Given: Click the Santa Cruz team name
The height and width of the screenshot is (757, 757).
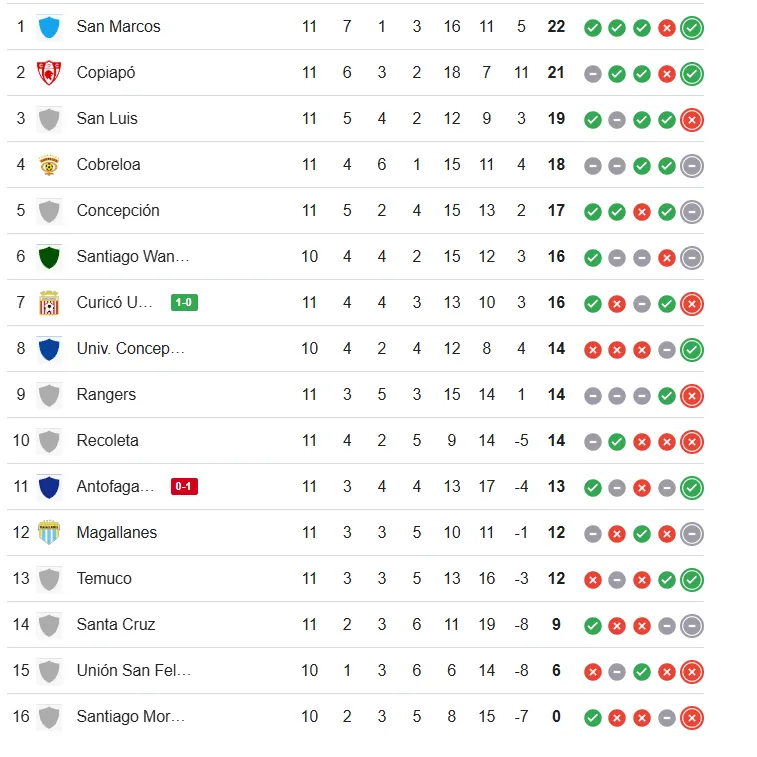Looking at the screenshot, I should 116,625.
